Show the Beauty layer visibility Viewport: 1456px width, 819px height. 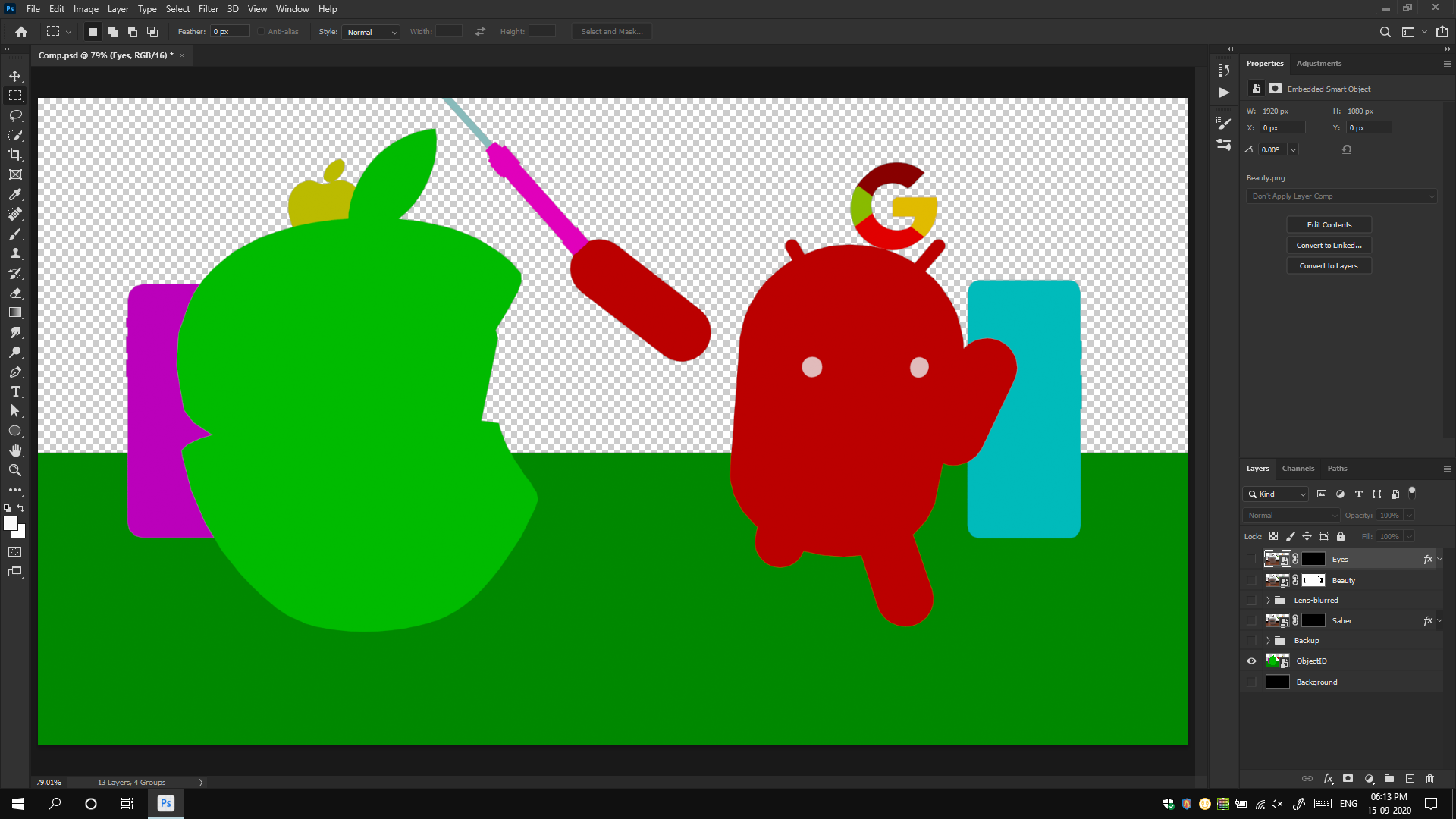click(1251, 580)
